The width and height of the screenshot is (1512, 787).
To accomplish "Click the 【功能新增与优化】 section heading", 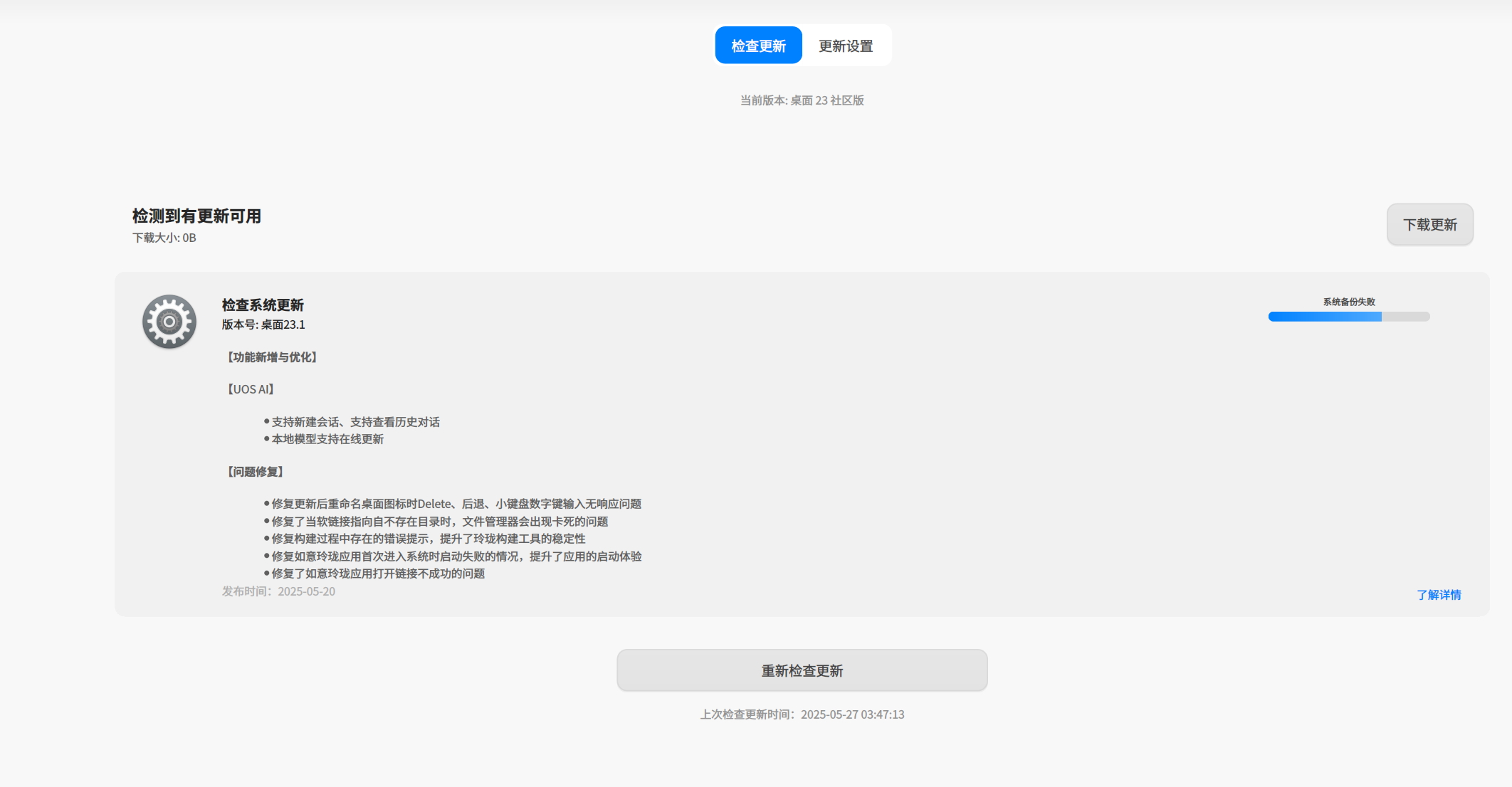I will (272, 357).
